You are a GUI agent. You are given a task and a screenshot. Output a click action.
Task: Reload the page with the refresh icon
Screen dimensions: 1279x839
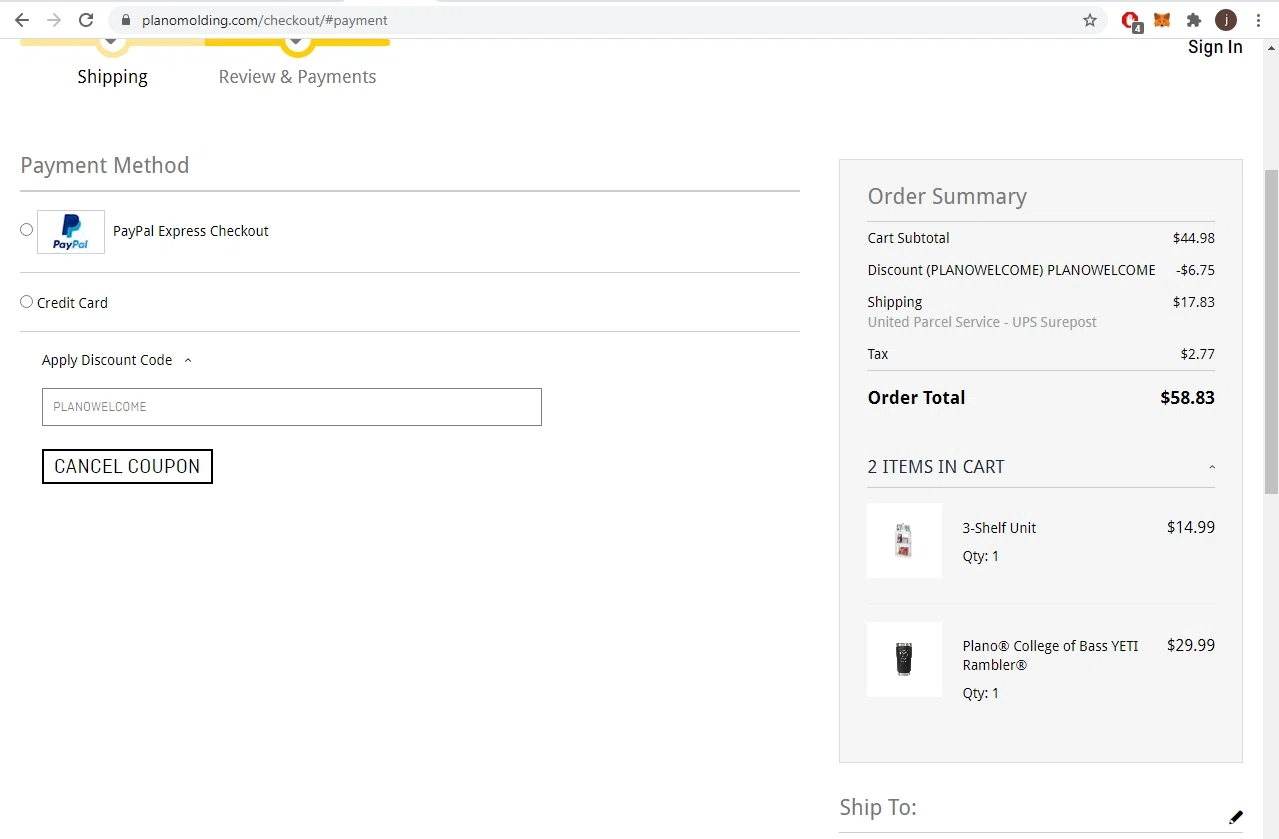[86, 20]
